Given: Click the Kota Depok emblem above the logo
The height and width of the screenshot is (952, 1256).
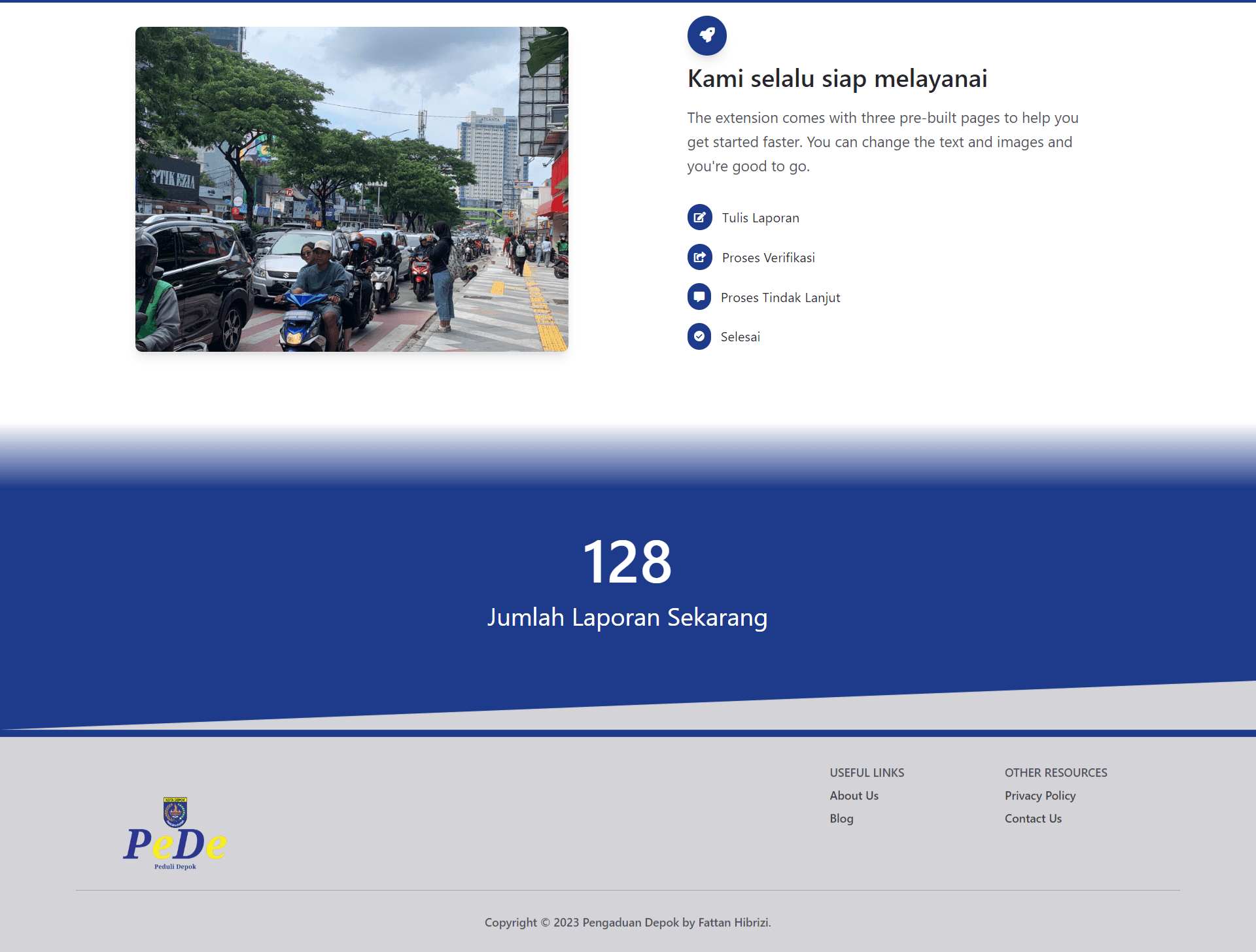Looking at the screenshot, I should (x=175, y=812).
